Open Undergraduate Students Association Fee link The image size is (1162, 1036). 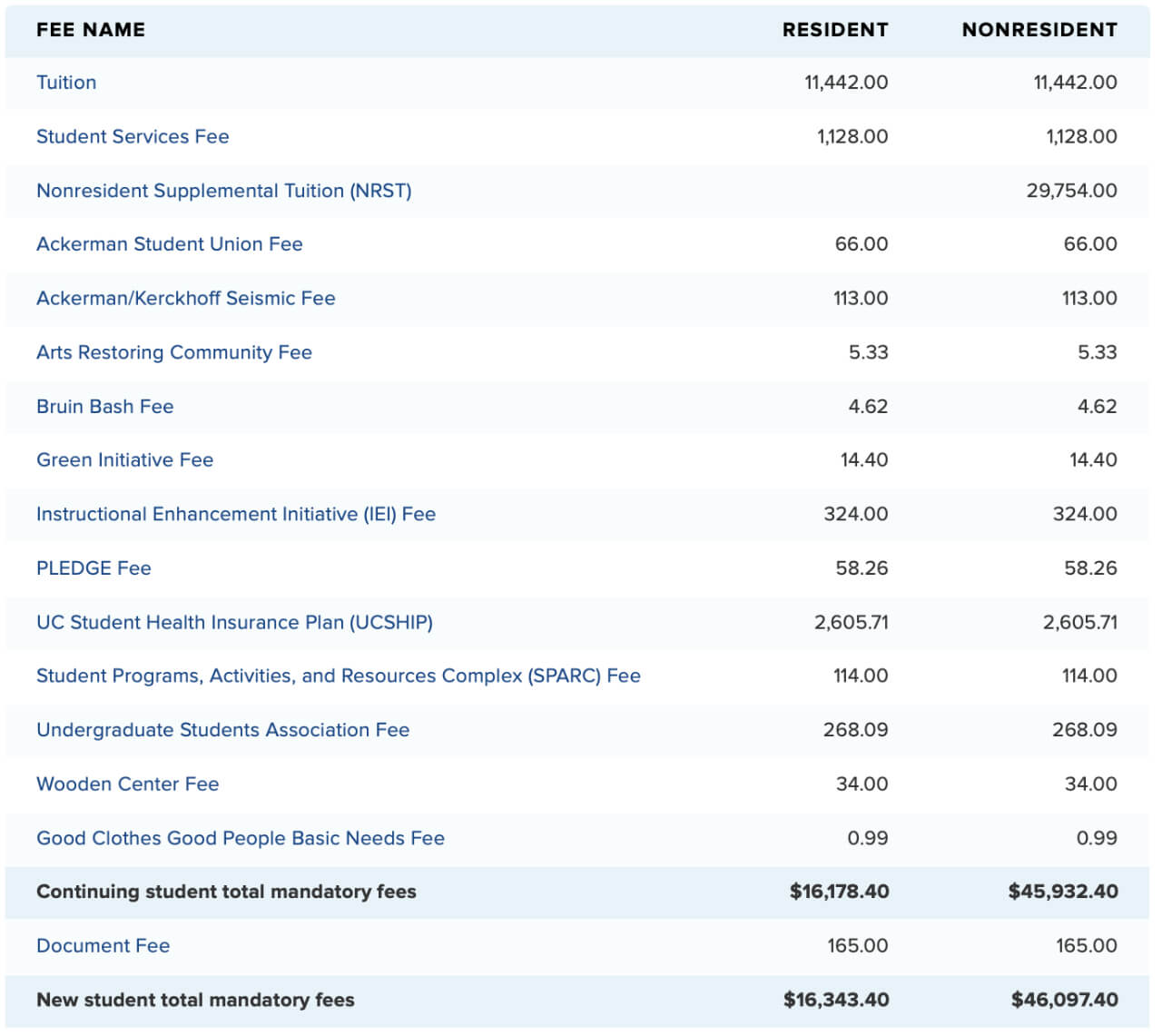pos(223,730)
